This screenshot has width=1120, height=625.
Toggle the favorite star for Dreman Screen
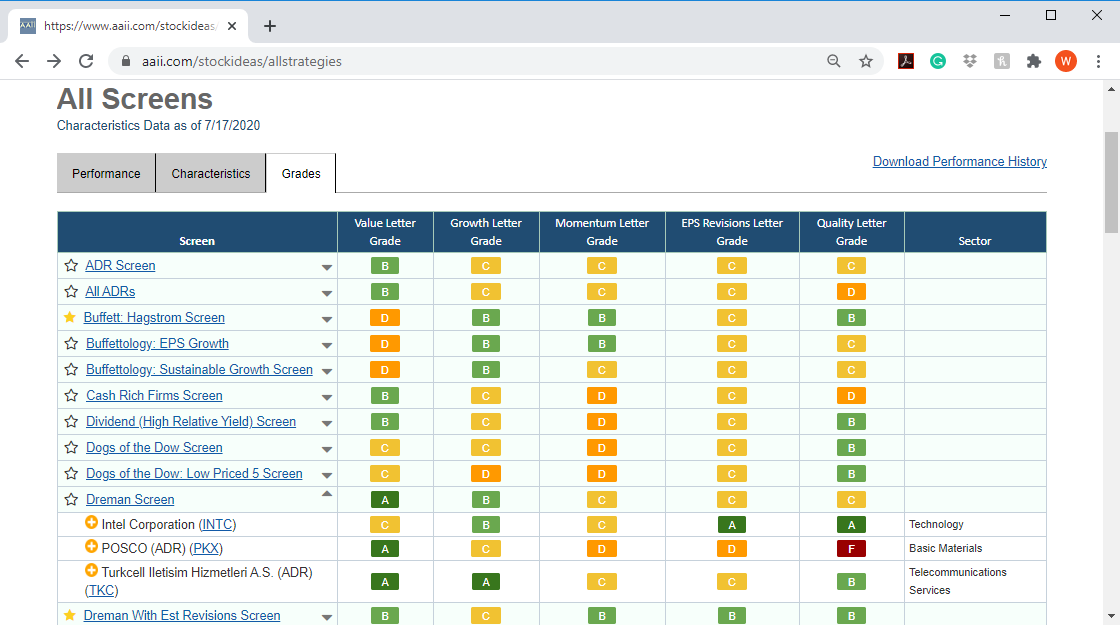click(71, 499)
